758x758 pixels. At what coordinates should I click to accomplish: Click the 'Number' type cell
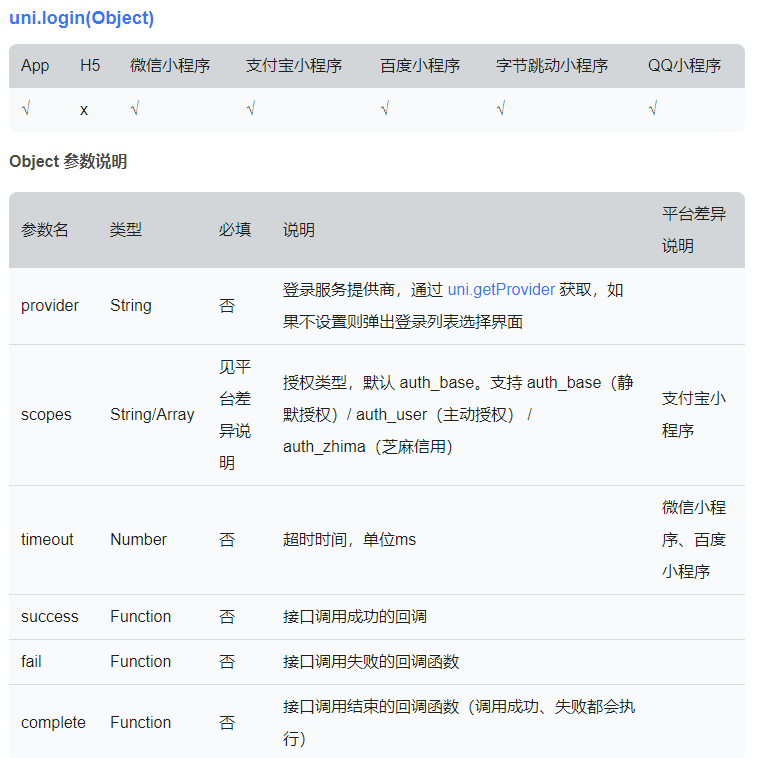(139, 539)
